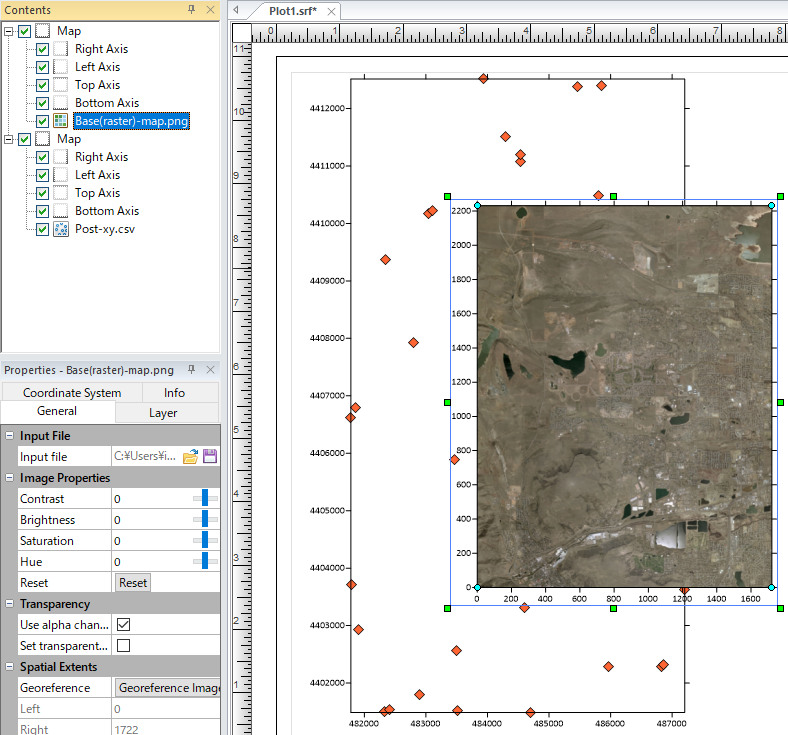Click the Contrast value field
The height and width of the screenshot is (735, 788).
click(x=151, y=499)
